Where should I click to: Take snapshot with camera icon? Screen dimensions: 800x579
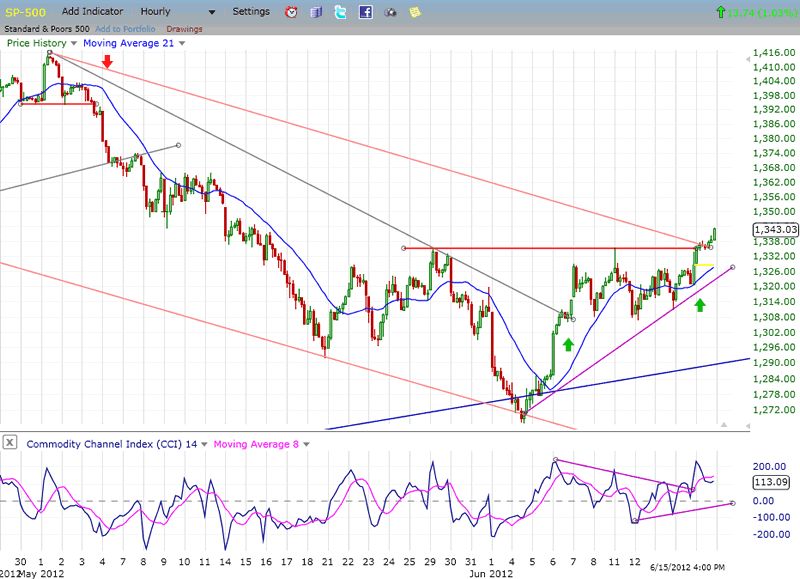coord(390,12)
